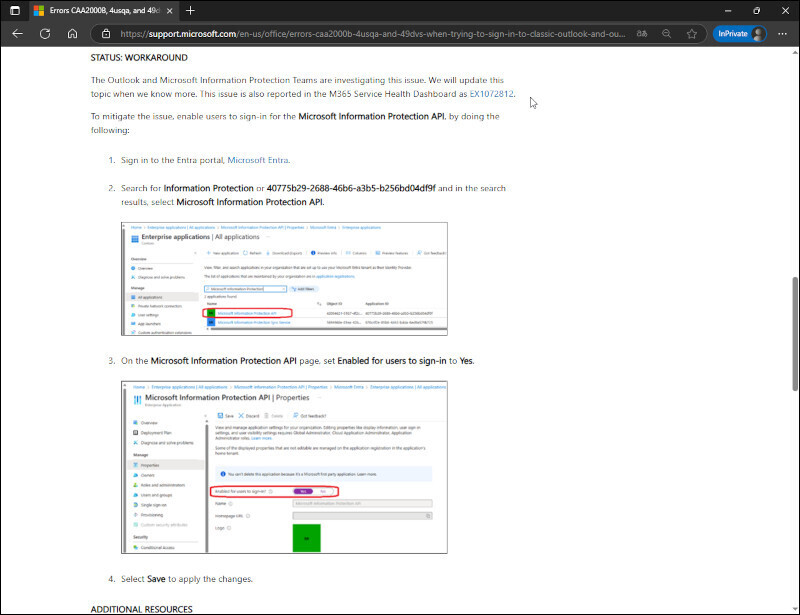Open the tab actions menu icon

pos(15,11)
